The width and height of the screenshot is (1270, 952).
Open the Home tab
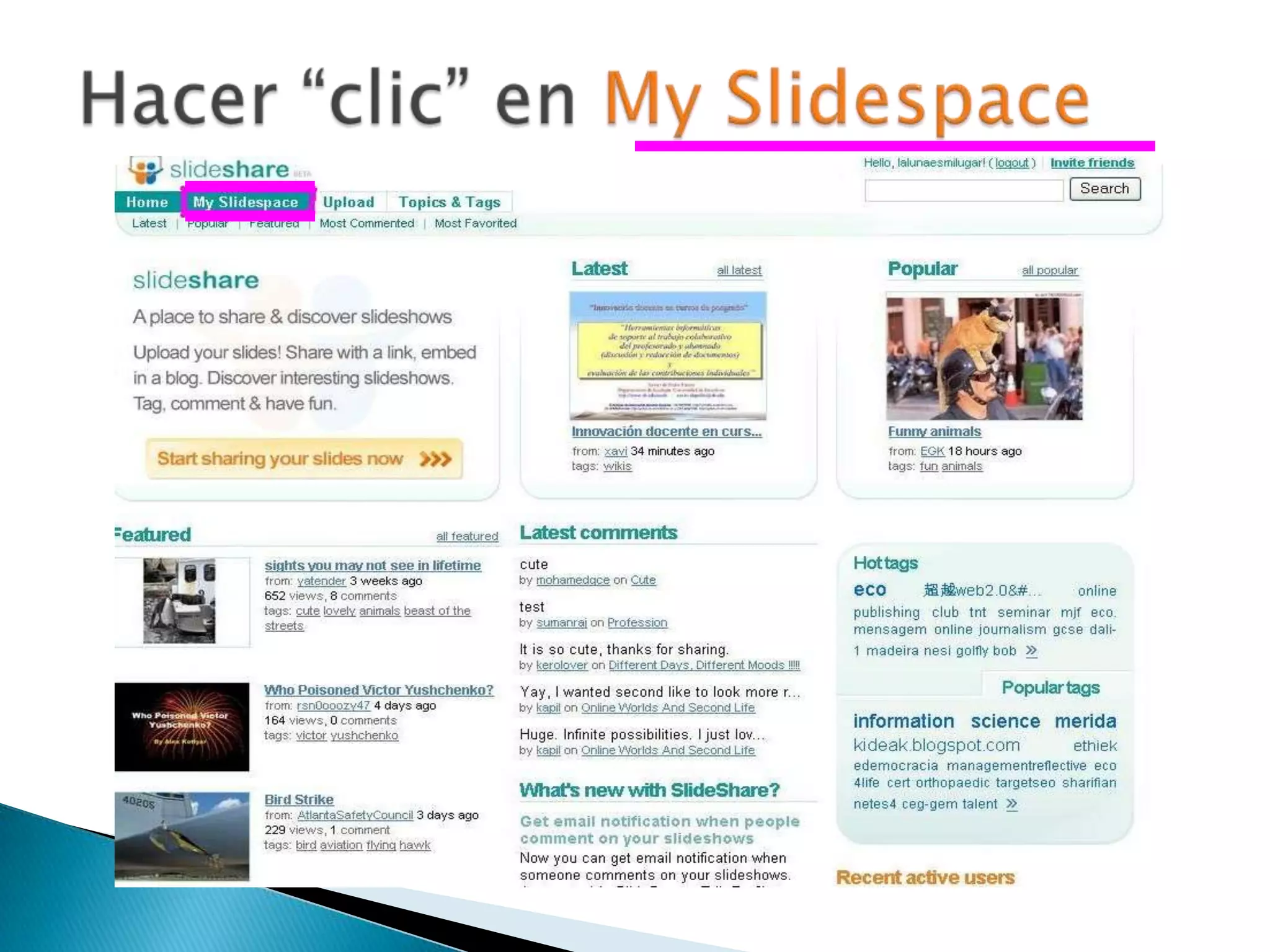click(x=147, y=202)
